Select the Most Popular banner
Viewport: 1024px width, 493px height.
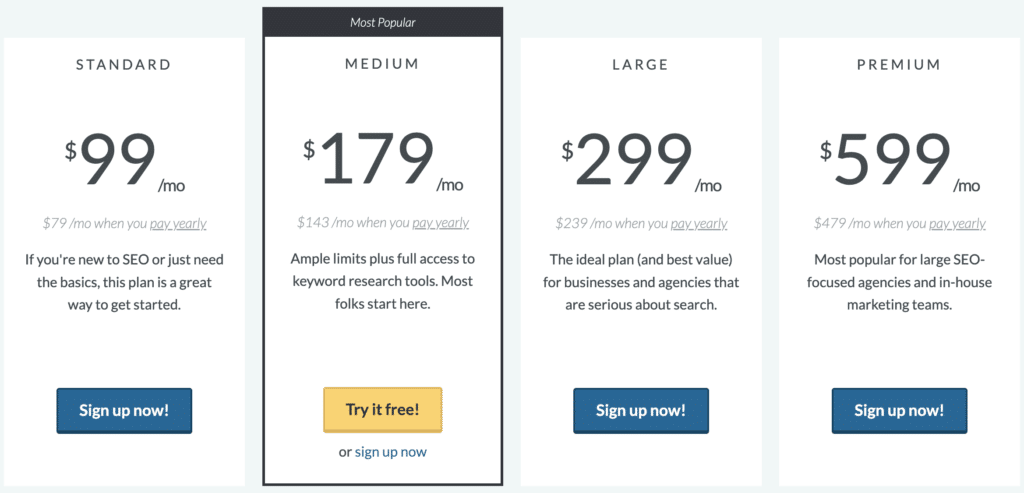click(x=383, y=22)
